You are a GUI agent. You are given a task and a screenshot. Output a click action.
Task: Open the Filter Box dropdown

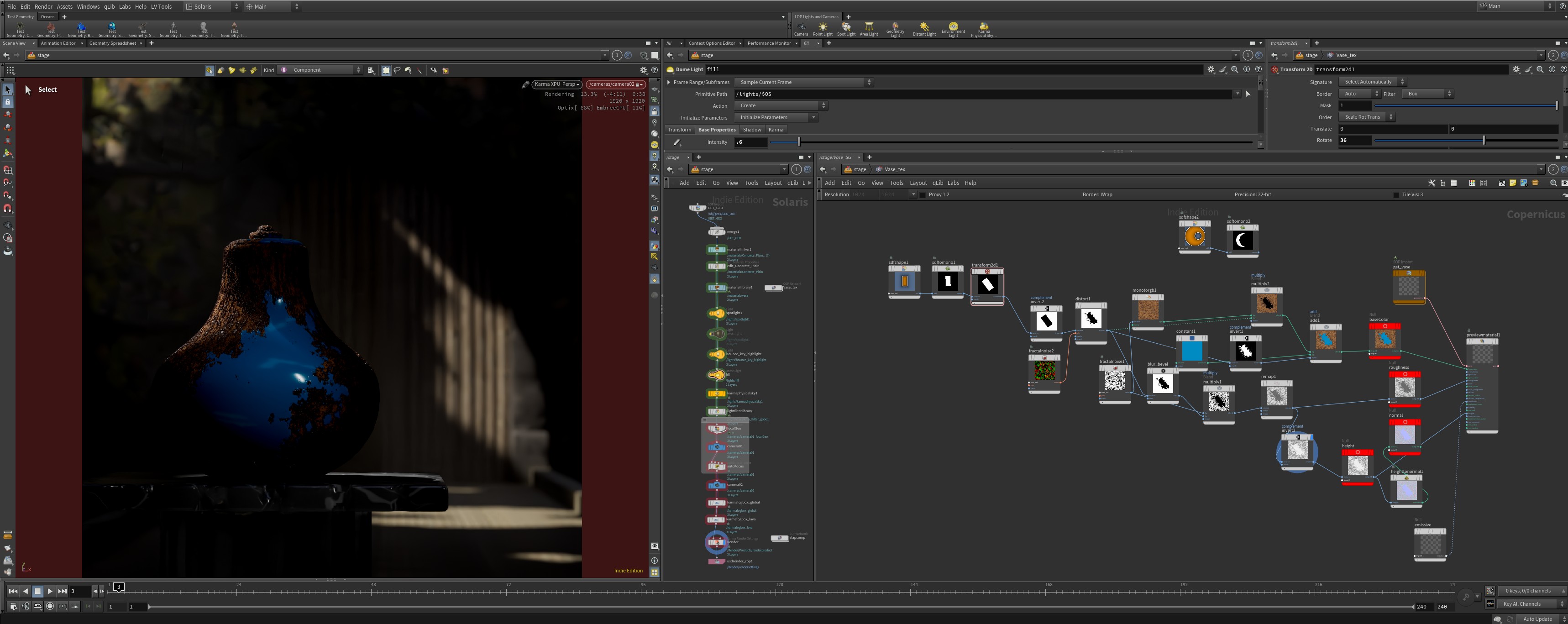(x=1427, y=94)
